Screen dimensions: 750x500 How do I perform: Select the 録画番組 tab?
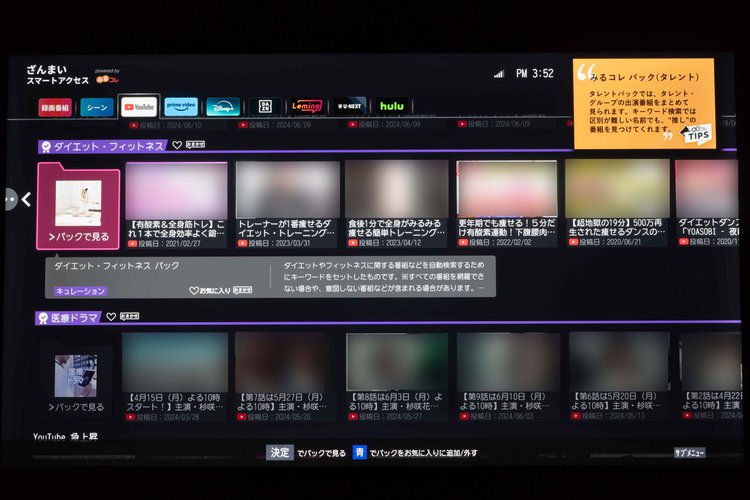click(x=55, y=108)
